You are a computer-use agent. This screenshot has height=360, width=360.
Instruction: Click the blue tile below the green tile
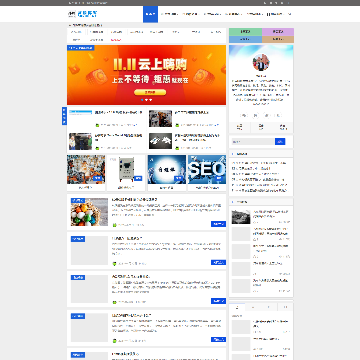coord(245,39)
